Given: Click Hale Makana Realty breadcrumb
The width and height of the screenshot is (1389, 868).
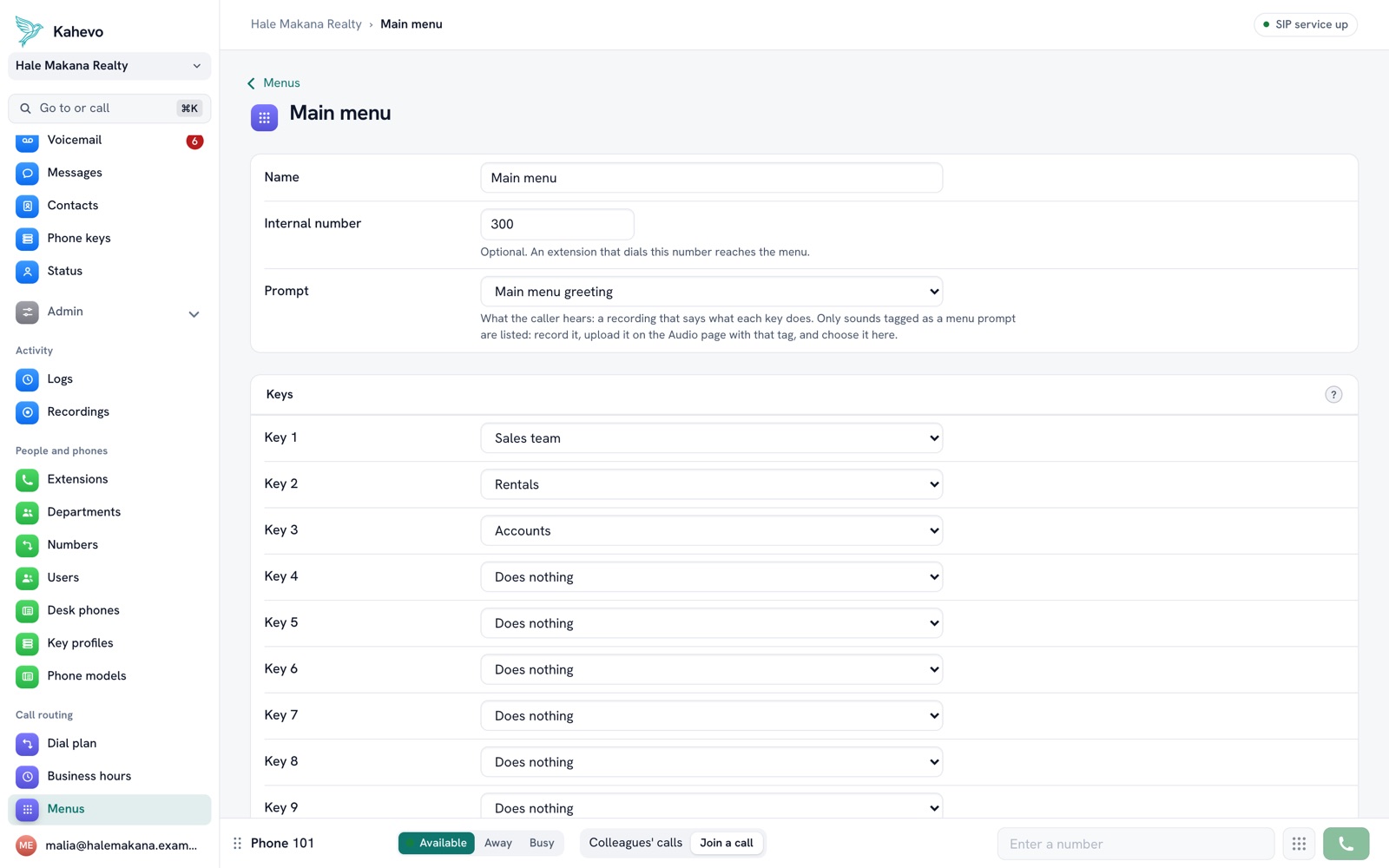Looking at the screenshot, I should 306,24.
